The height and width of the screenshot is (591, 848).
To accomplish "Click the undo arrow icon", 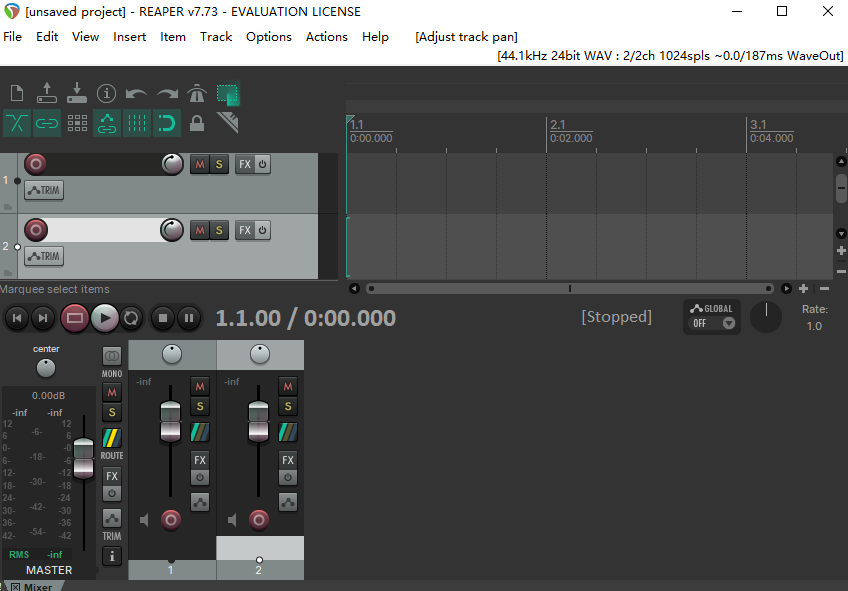I will (x=136, y=94).
